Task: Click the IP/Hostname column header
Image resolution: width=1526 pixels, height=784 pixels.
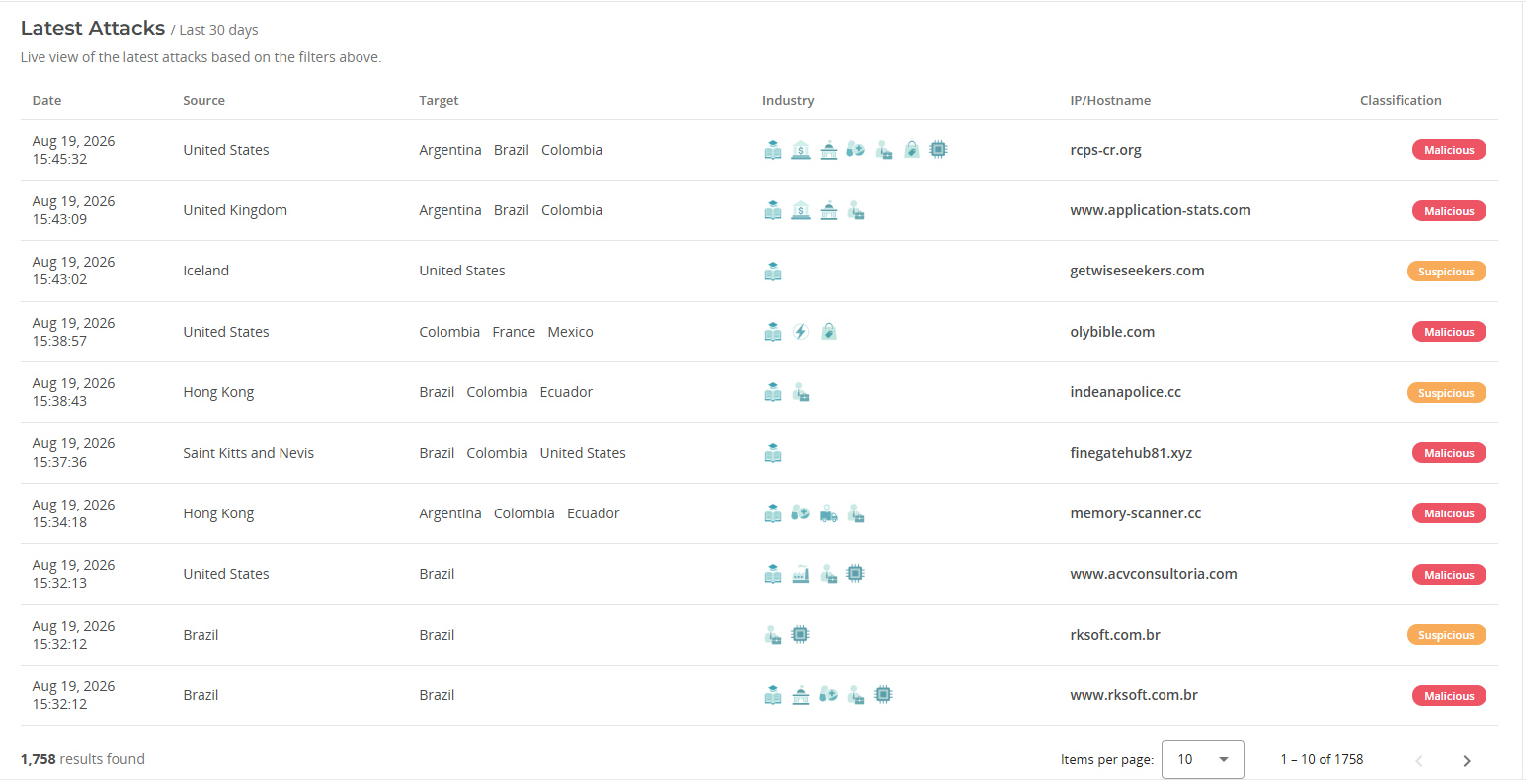Action: (x=1110, y=100)
